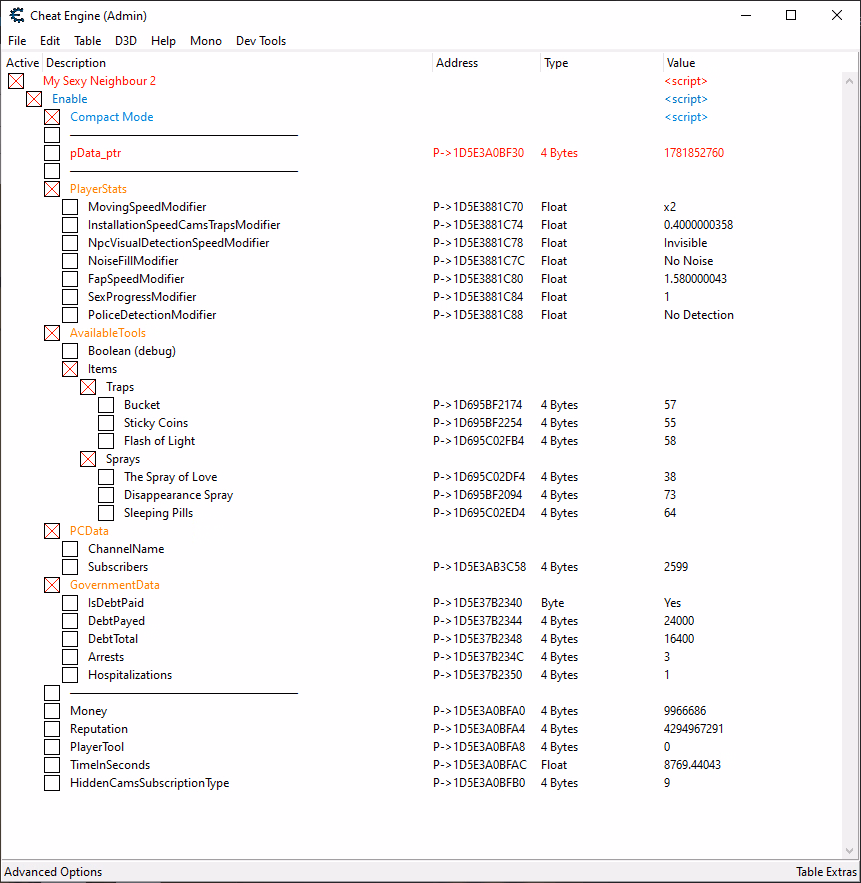Image resolution: width=861 pixels, height=883 pixels.
Task: Collapse the GovernmentData group checkbox
Action: click(x=52, y=585)
